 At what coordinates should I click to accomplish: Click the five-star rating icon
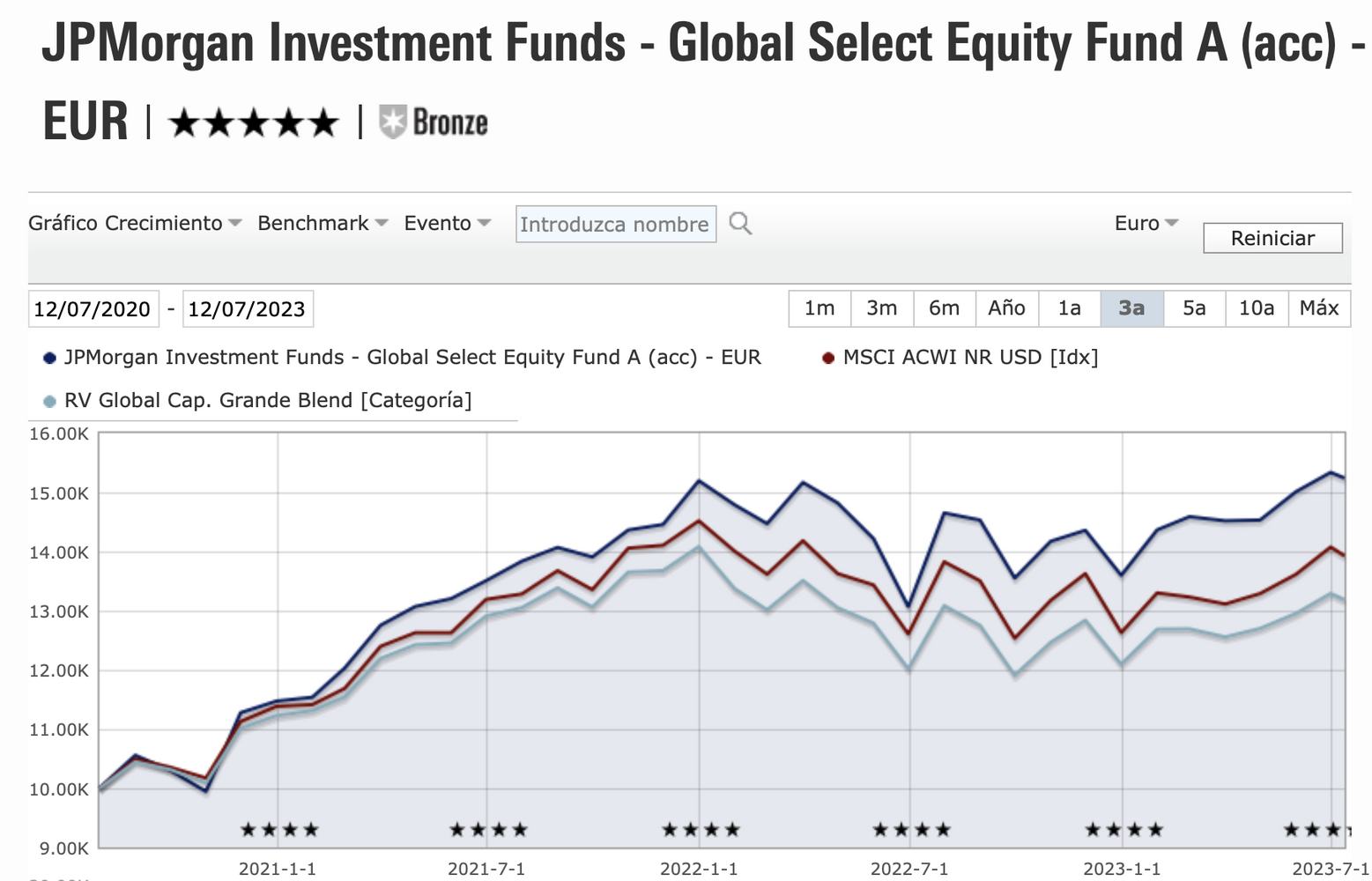253,122
